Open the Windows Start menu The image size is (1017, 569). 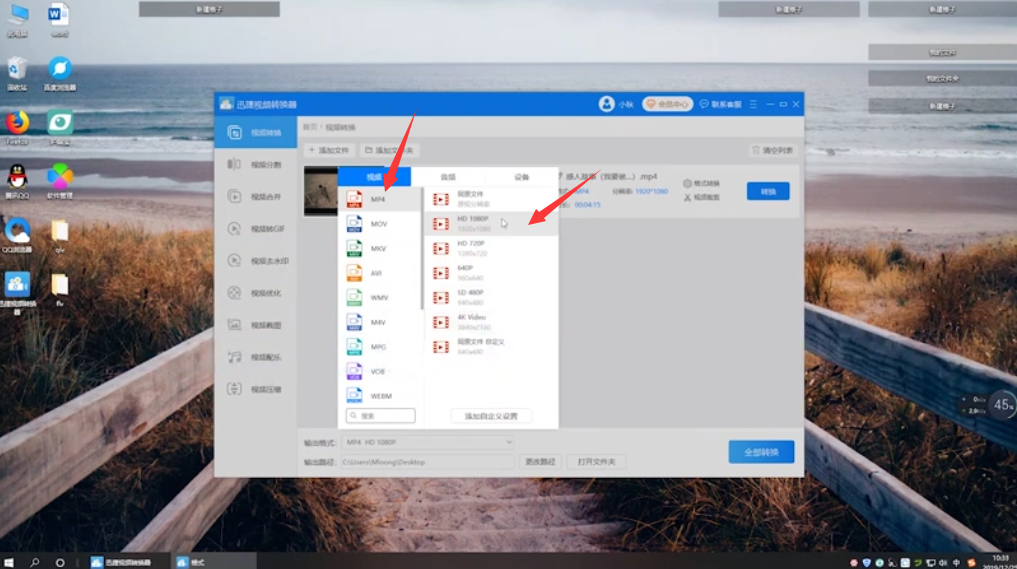[x=9, y=562]
